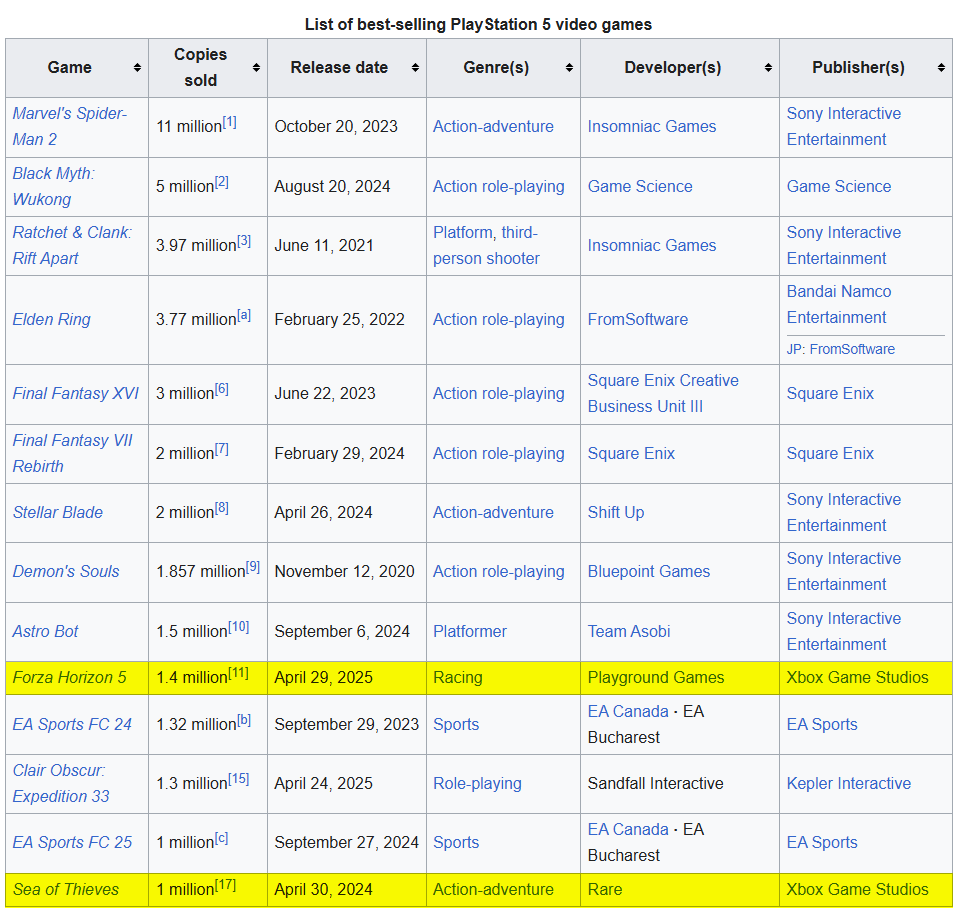Open Insomniac Games in the Spider-Man 2 row
This screenshot has width=960, height=913.
[x=652, y=127]
